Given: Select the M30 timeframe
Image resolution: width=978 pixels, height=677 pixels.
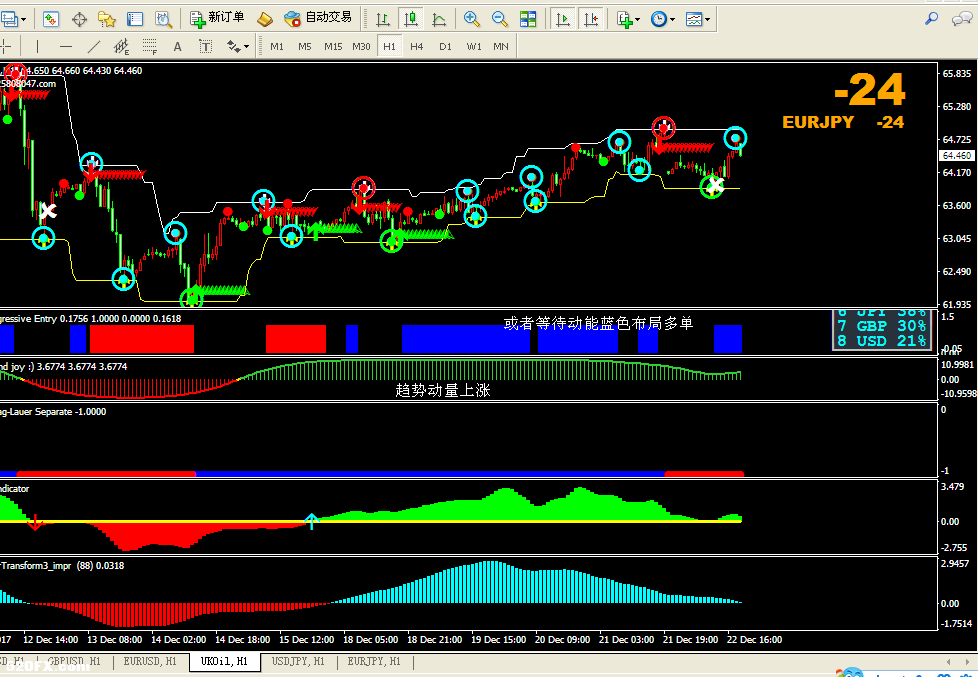Looking at the screenshot, I should (x=361, y=46).
